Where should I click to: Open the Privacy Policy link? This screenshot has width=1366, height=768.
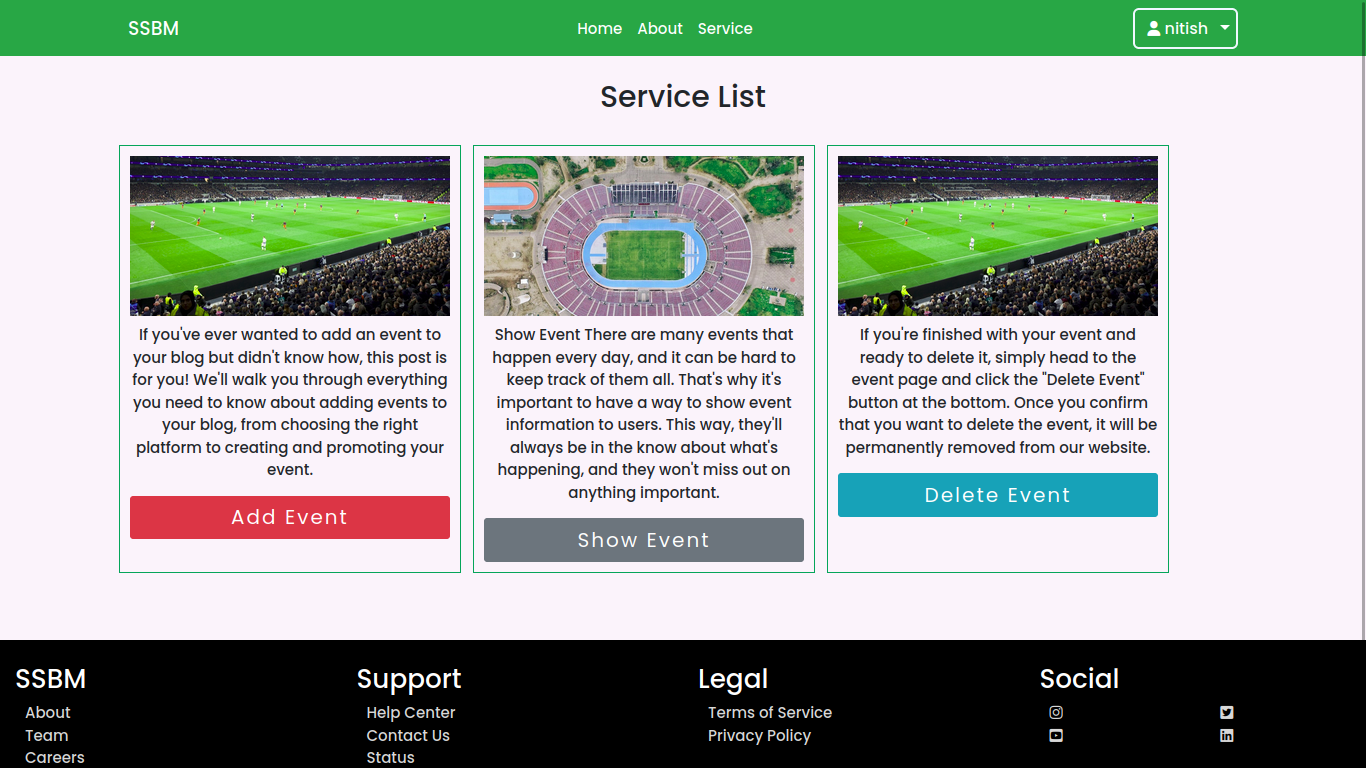point(759,736)
